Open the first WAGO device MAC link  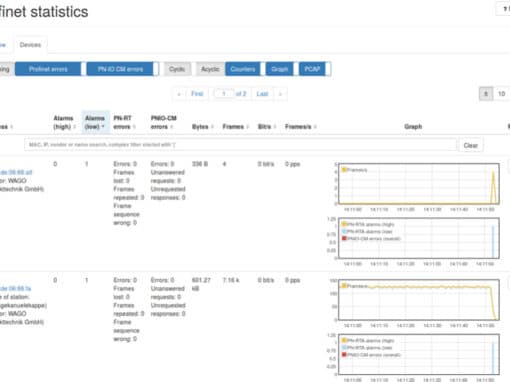coord(16,172)
